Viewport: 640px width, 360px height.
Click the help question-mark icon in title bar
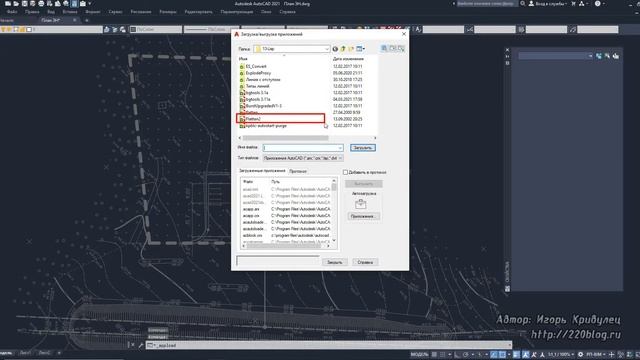[598, 4]
